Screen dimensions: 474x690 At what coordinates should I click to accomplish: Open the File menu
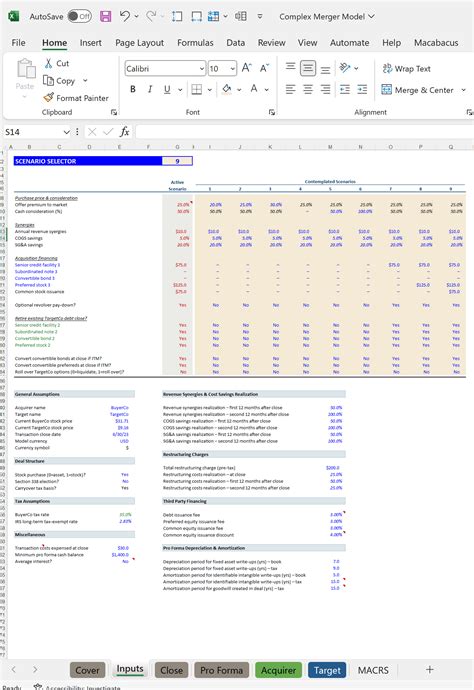coord(18,43)
